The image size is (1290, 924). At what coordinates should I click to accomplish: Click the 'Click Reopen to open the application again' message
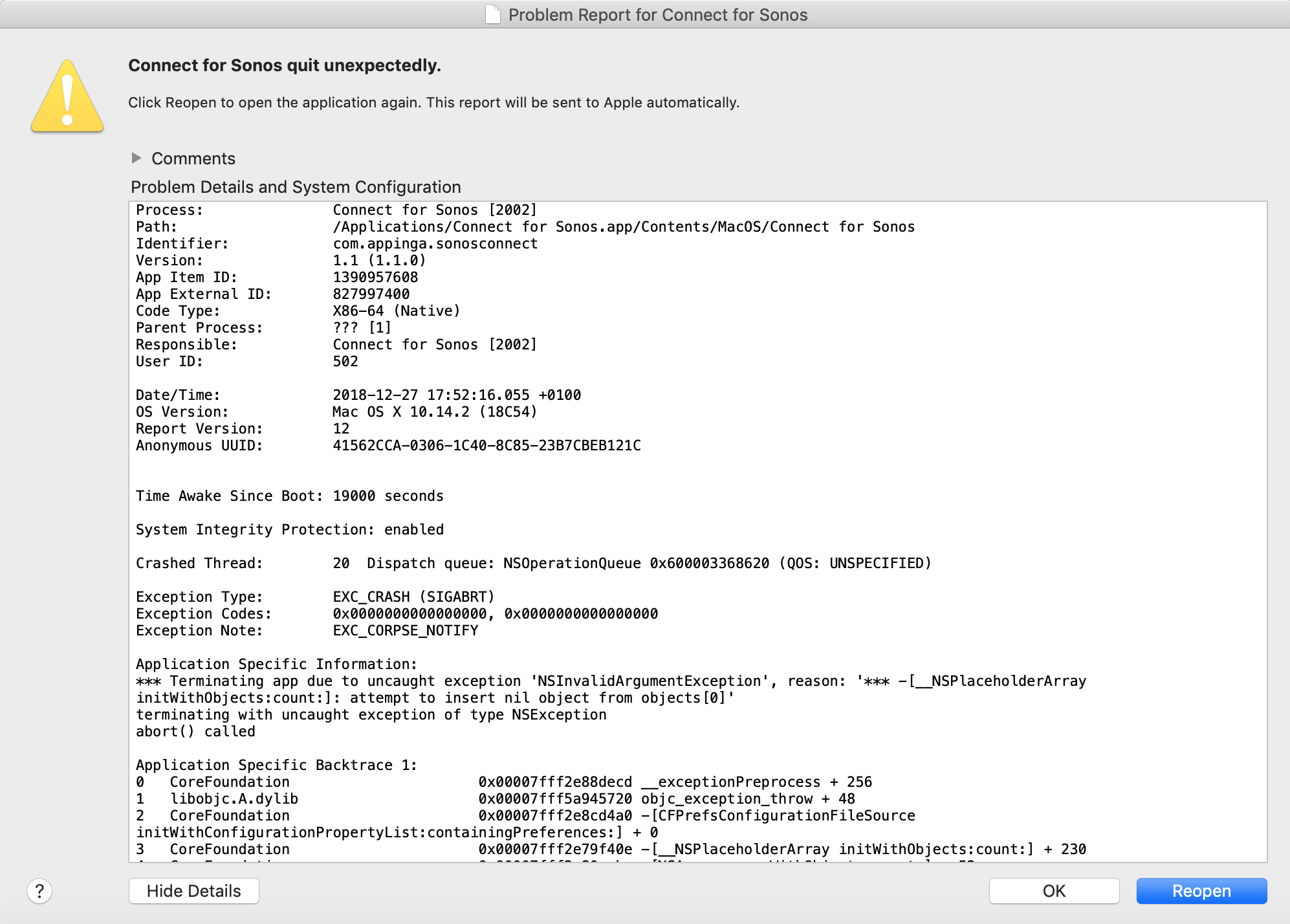pyautogui.click(x=433, y=102)
